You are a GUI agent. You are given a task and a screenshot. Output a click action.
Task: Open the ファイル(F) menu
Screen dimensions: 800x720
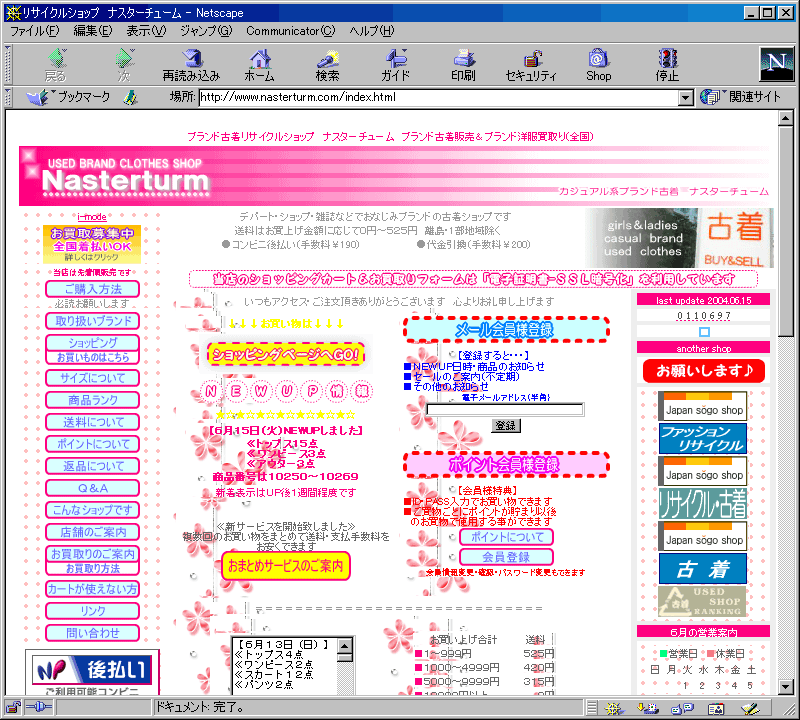(x=35, y=31)
